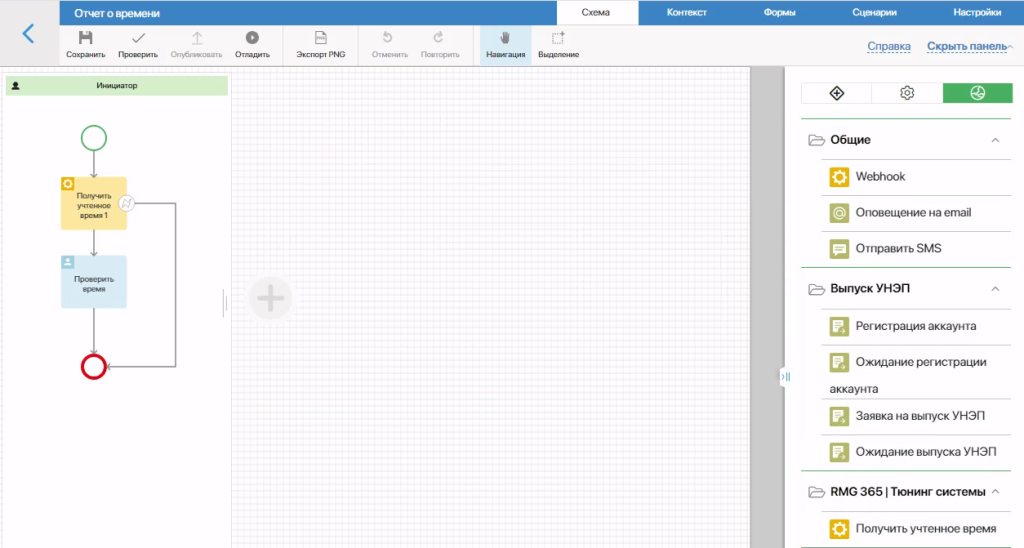Click the Общие folder icon
Image resolution: width=1024 pixels, height=548 pixels.
pos(816,140)
